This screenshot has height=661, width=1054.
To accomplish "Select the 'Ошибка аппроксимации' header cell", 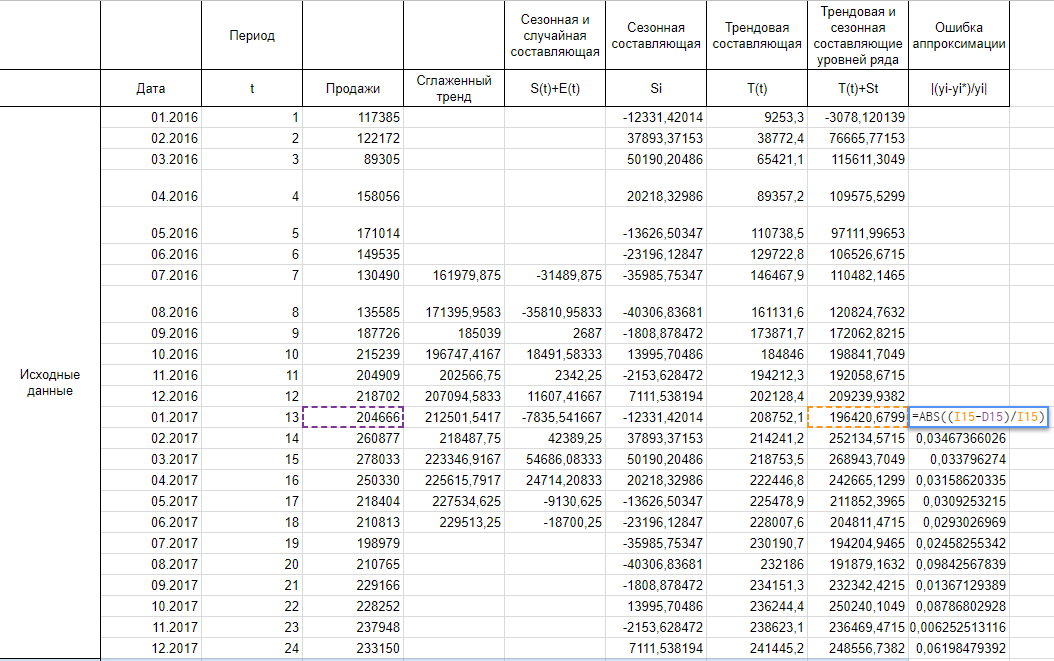I will pos(958,35).
